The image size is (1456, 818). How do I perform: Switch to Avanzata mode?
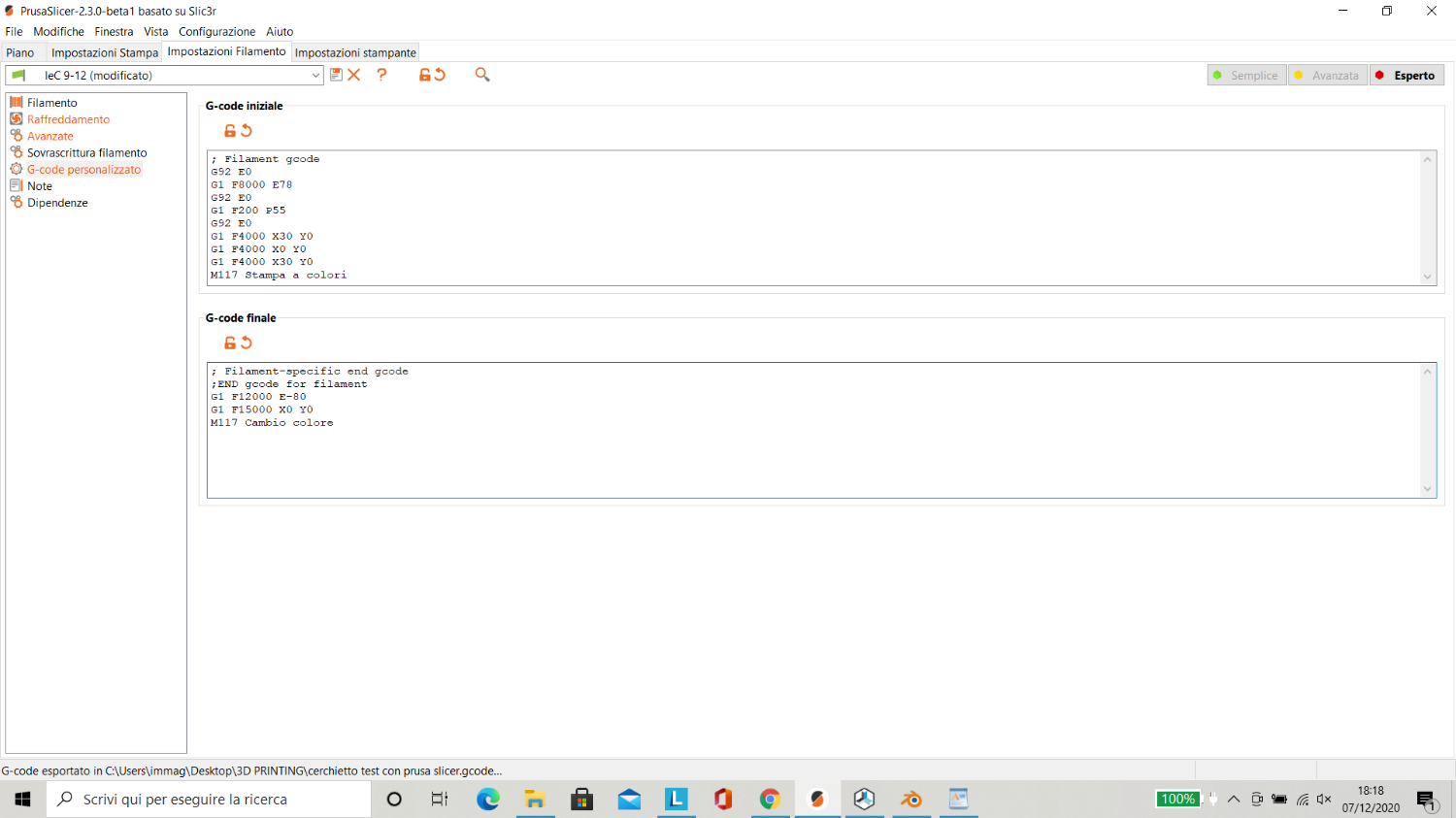(1327, 75)
